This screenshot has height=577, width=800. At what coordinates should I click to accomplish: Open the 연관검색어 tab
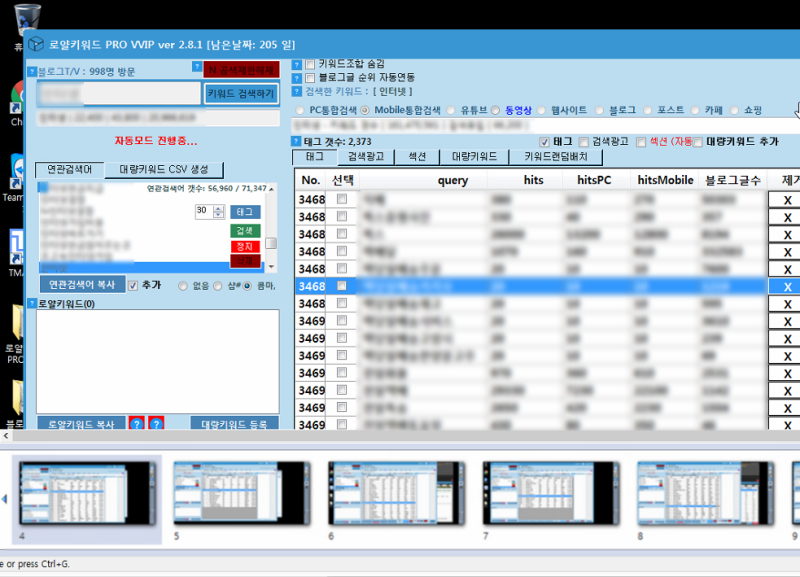coord(70,169)
